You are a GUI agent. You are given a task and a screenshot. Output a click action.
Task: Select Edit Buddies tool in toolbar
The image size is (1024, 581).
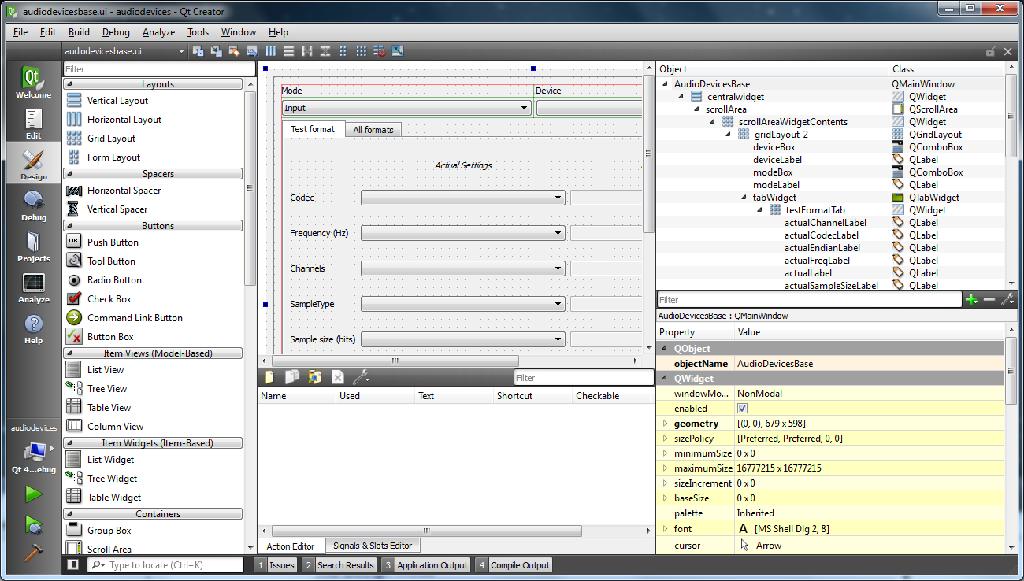[233, 51]
